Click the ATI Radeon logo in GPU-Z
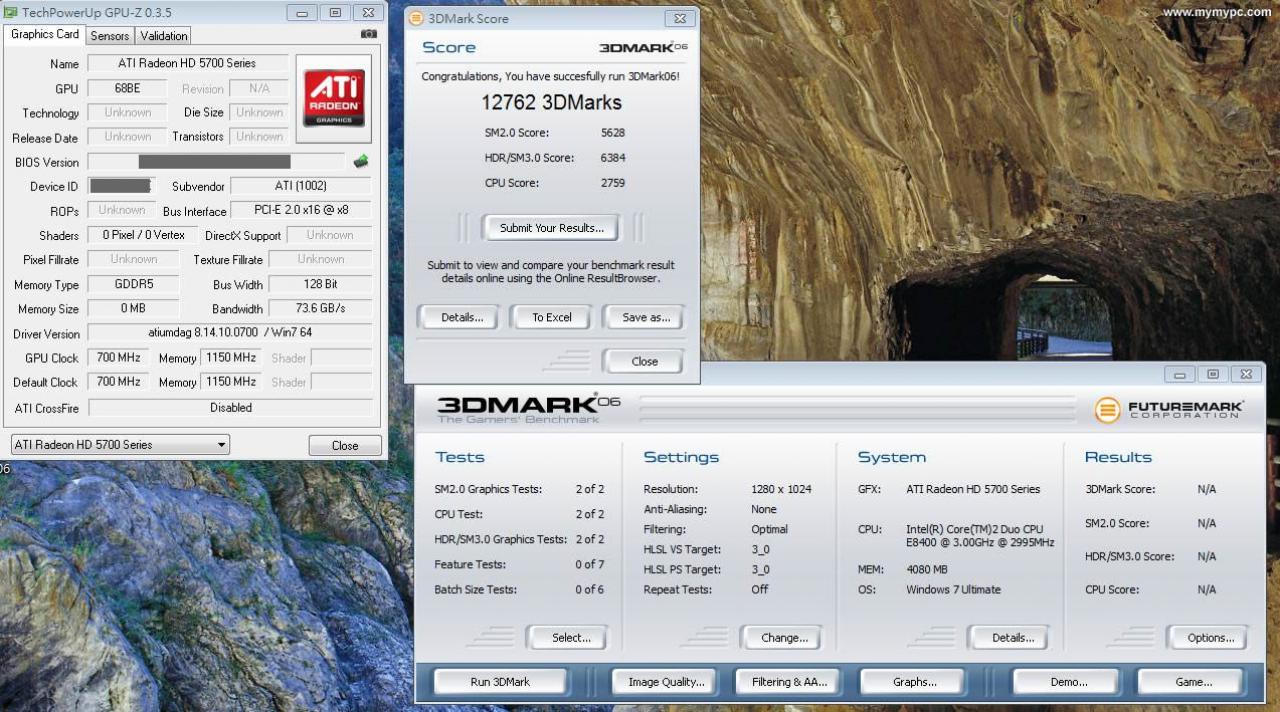The height and width of the screenshot is (712, 1280). click(334, 98)
